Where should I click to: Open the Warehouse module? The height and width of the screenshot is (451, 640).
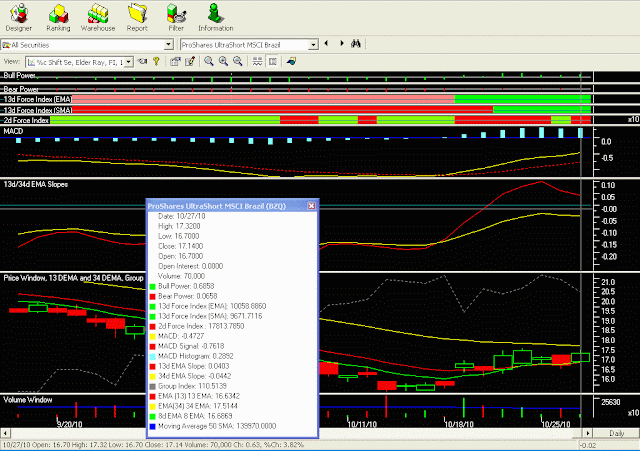click(x=98, y=18)
